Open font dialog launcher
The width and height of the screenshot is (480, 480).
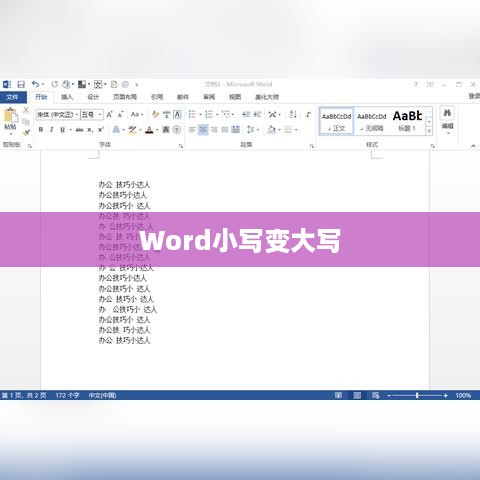point(181,146)
